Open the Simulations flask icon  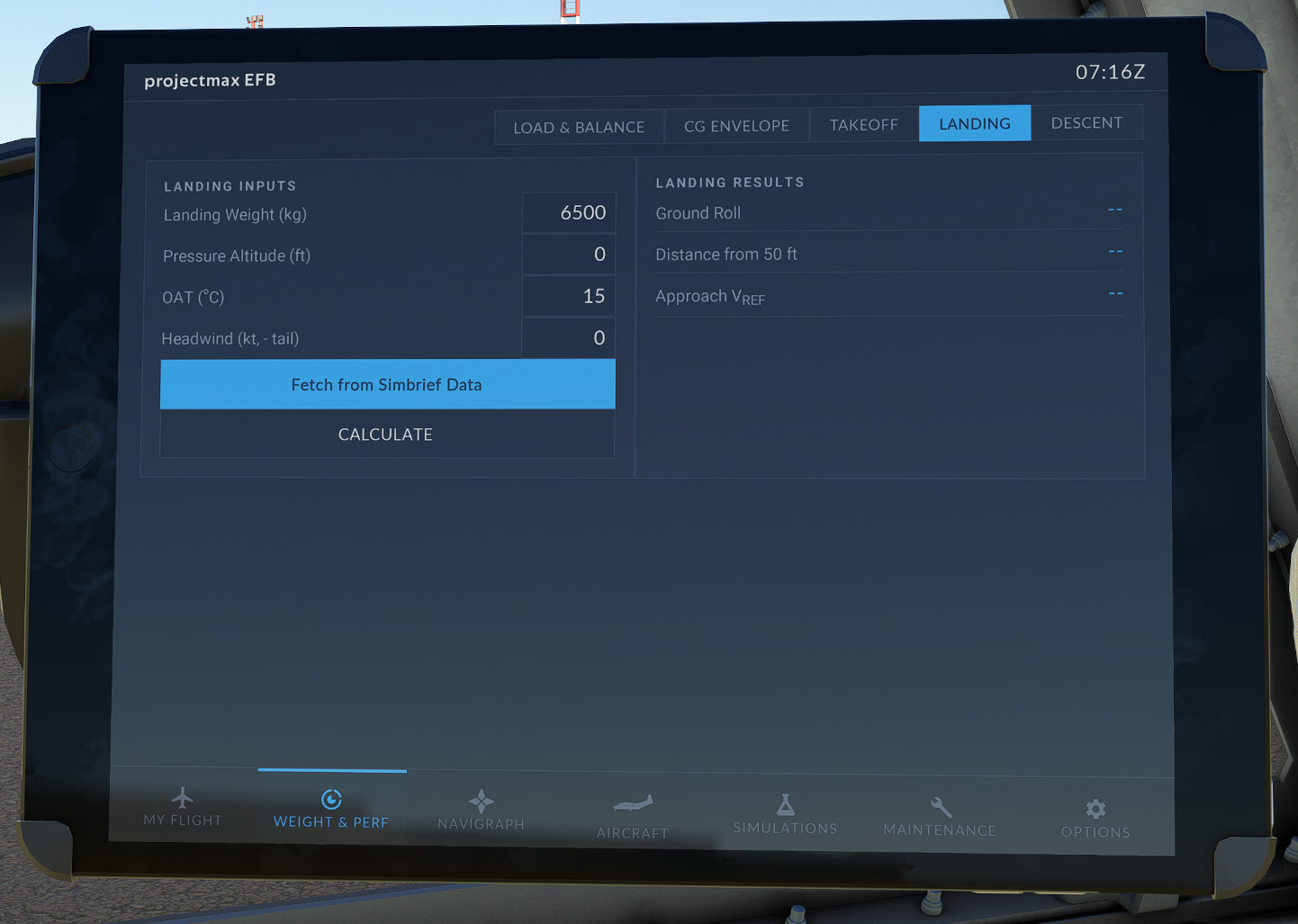[785, 804]
